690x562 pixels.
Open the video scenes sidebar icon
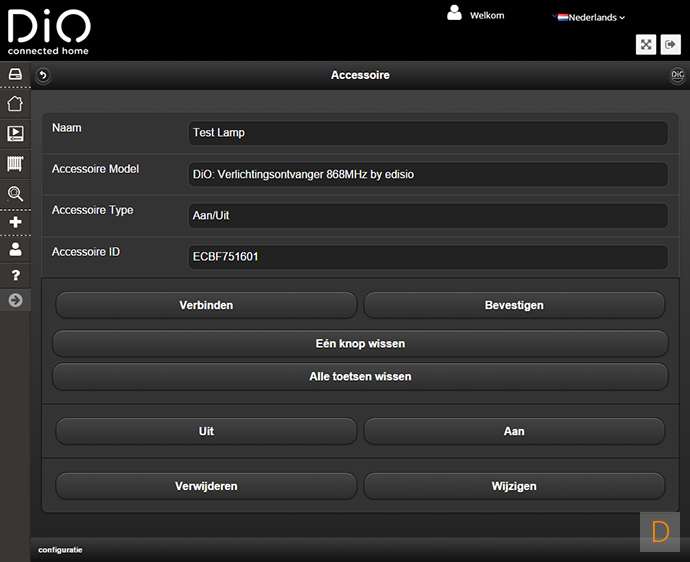click(x=15, y=133)
